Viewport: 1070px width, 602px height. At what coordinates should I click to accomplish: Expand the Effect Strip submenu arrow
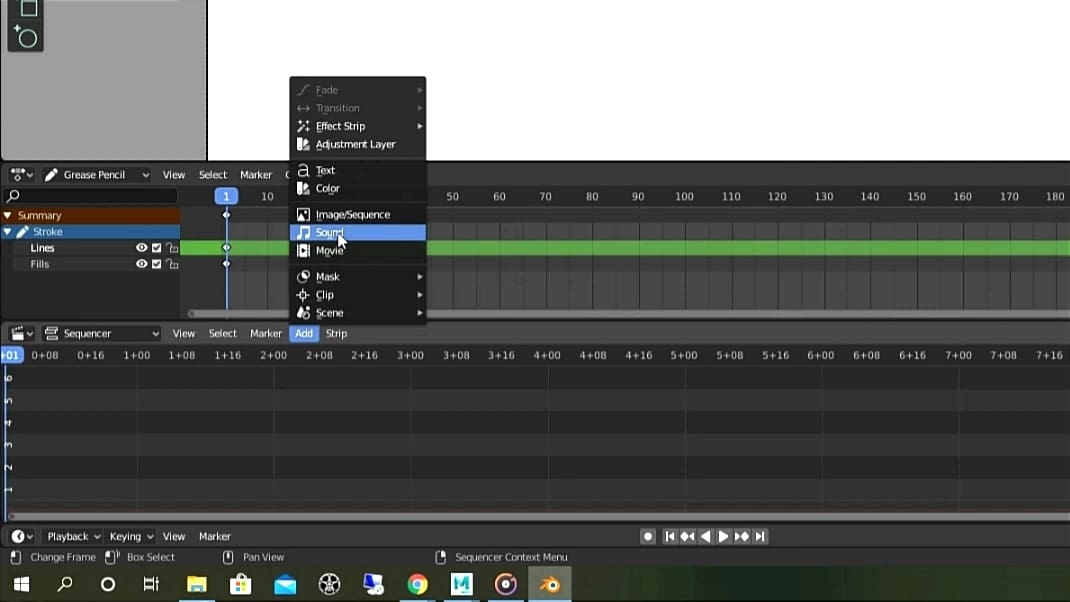pyautogui.click(x=420, y=126)
